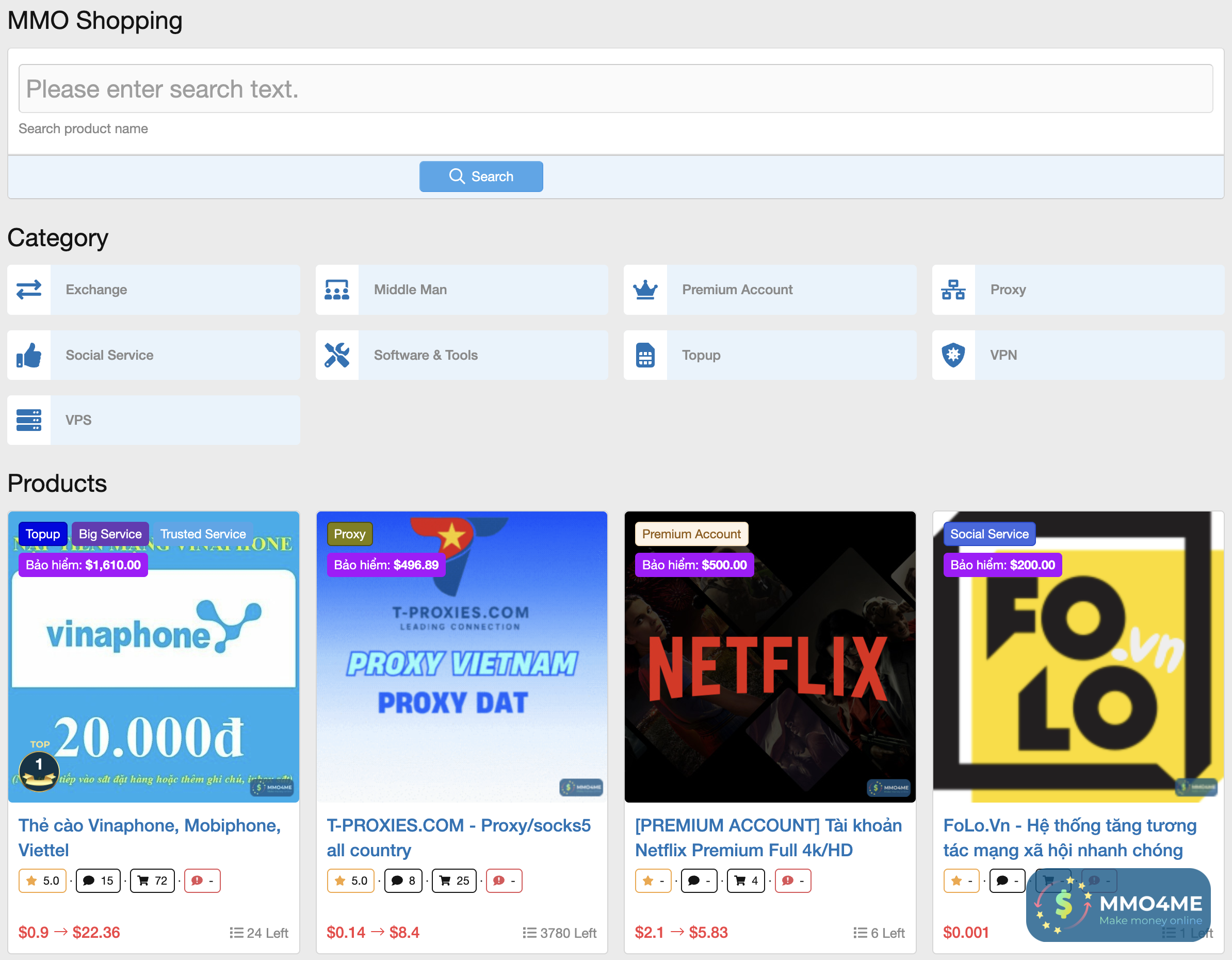This screenshot has height=960, width=1232.
Task: Click the VPN shield icon
Action: tap(953, 355)
